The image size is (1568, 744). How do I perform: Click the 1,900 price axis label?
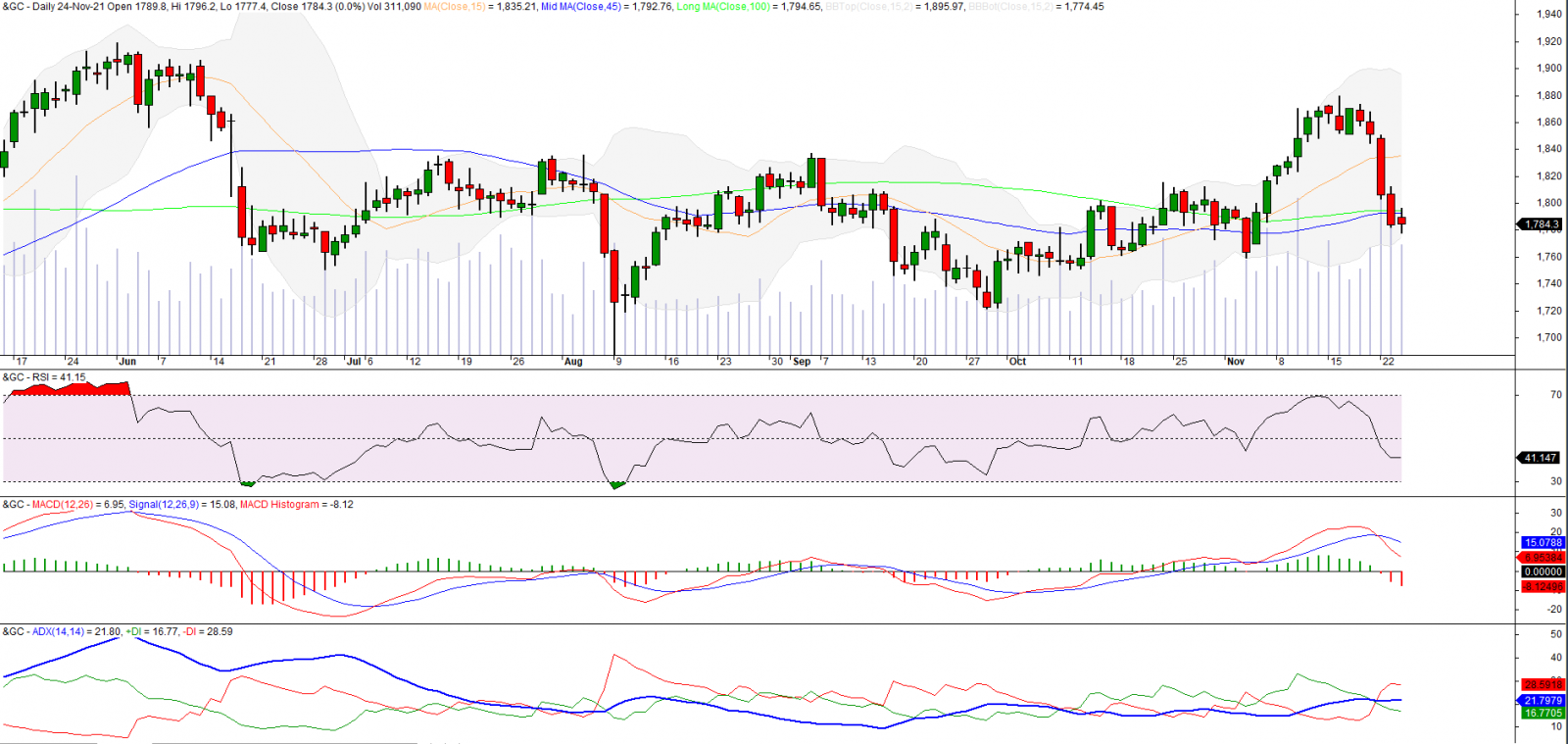tap(1549, 69)
